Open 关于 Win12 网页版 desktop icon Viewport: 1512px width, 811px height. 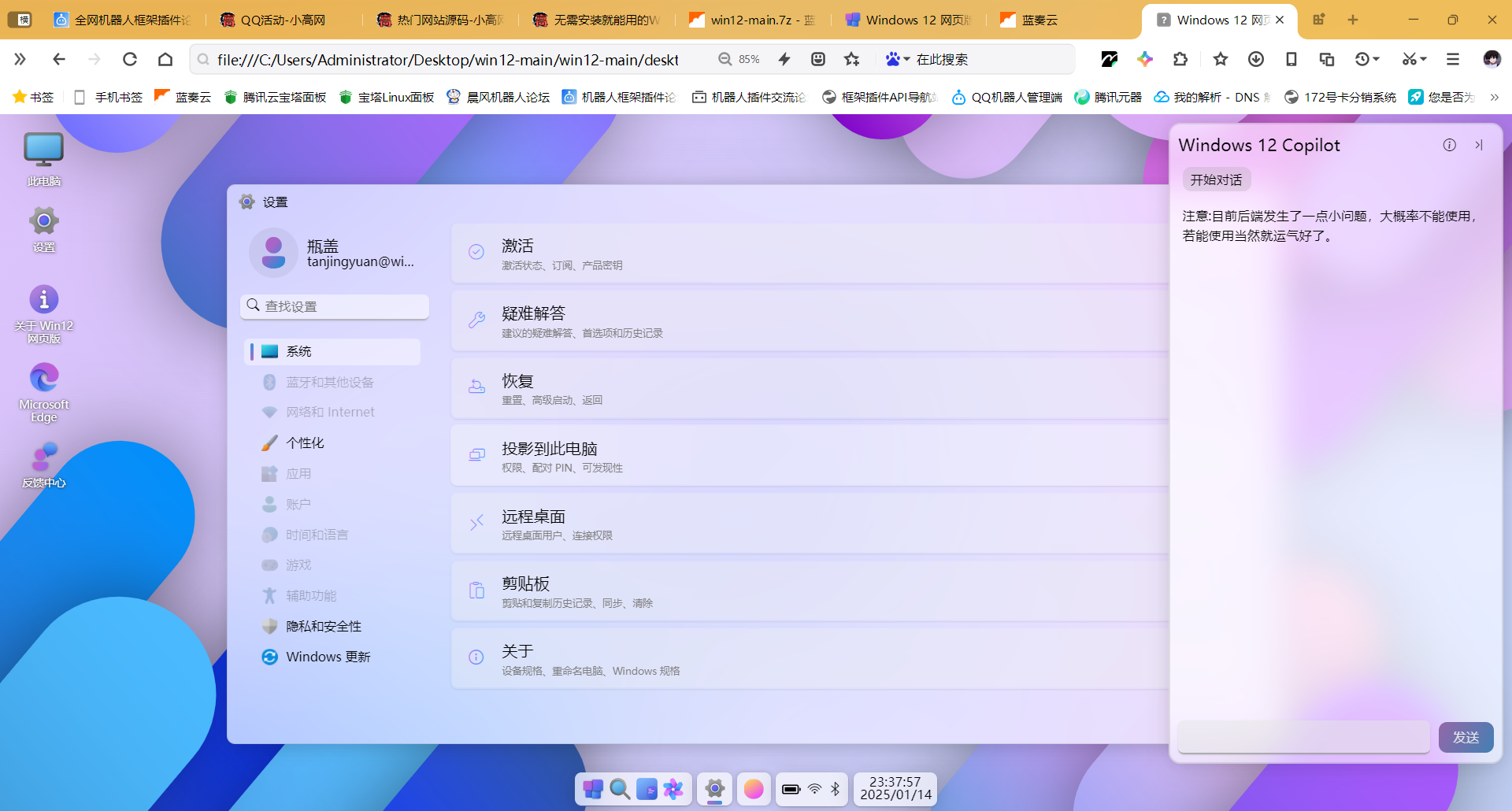[44, 314]
